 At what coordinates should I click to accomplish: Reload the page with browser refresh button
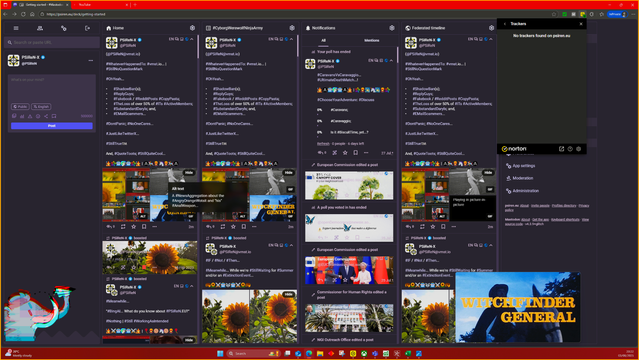coord(23,14)
